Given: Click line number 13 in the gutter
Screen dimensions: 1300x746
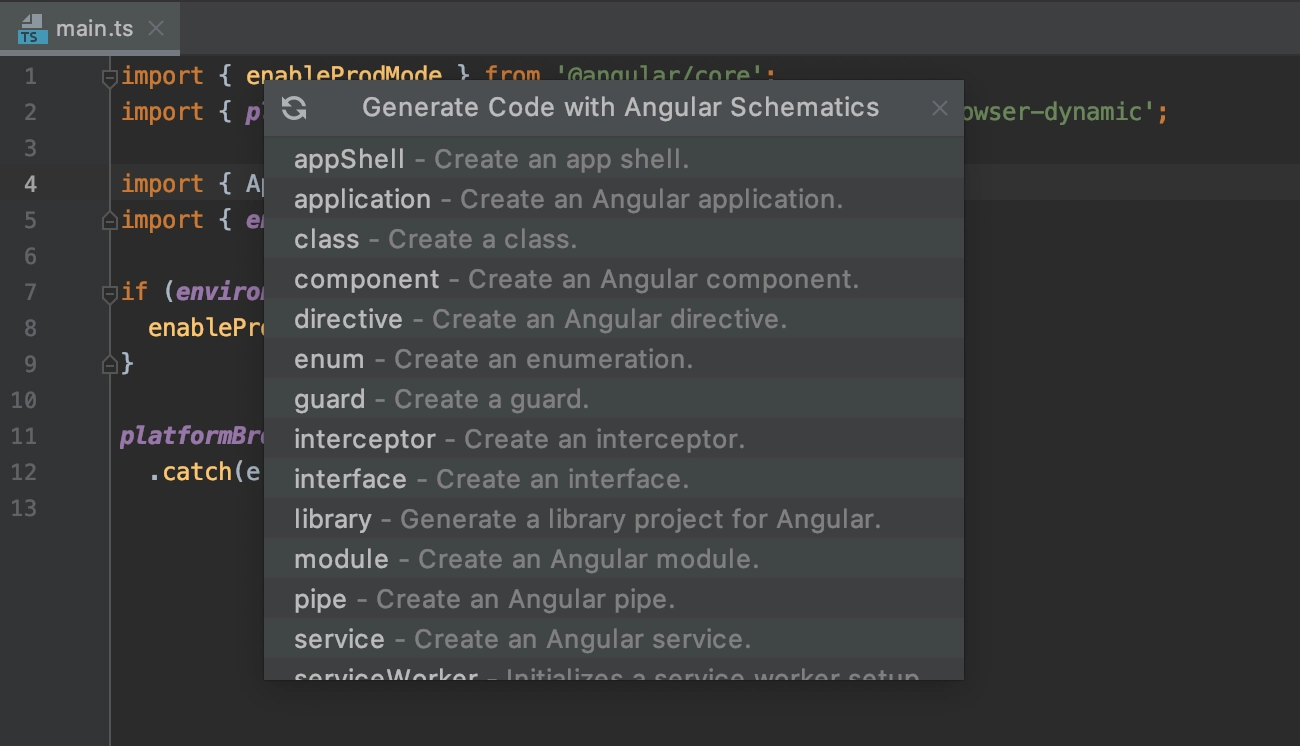Looking at the screenshot, I should (x=24, y=508).
